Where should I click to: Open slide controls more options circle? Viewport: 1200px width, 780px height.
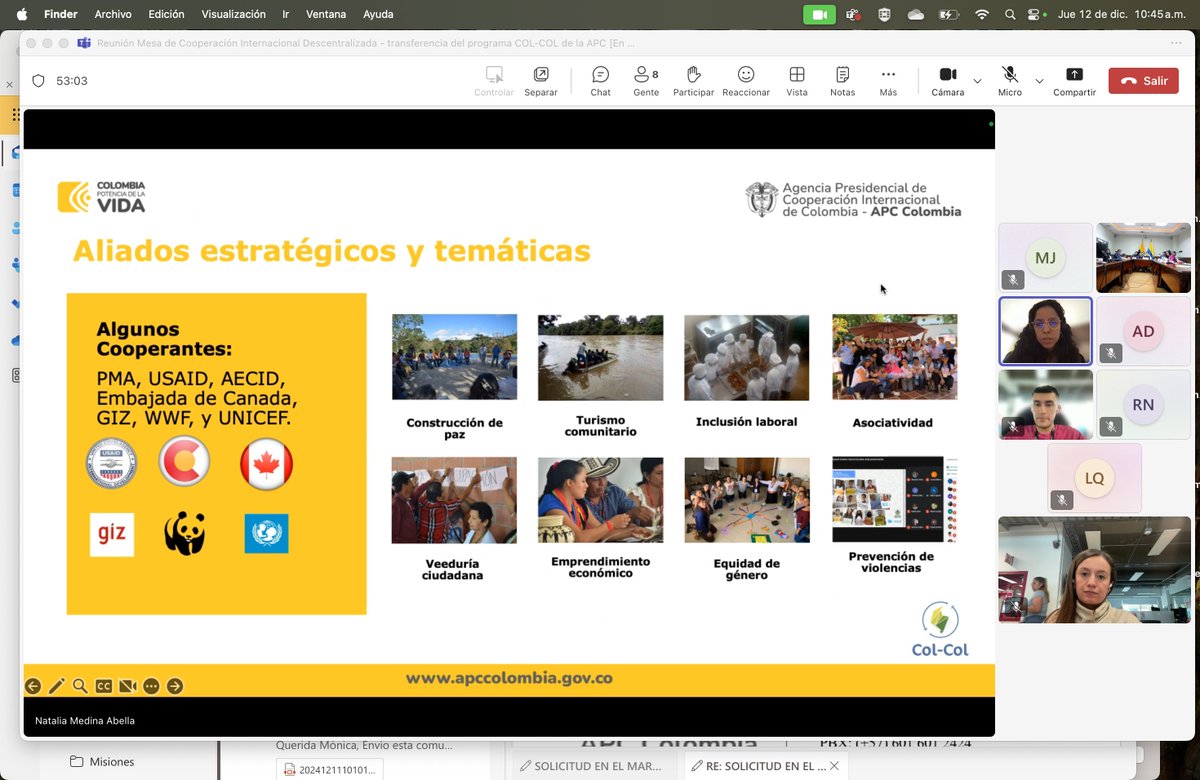click(x=151, y=686)
